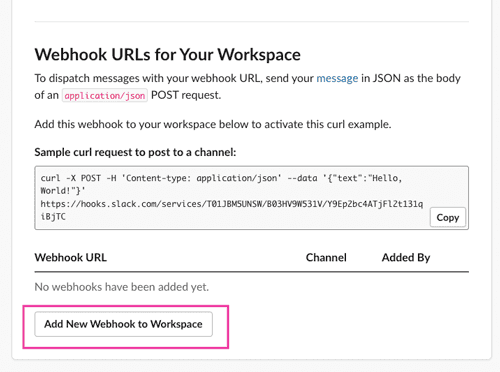Click 'No webhooks have been added yet.' text
The height and width of the screenshot is (372, 500).
[x=122, y=287]
